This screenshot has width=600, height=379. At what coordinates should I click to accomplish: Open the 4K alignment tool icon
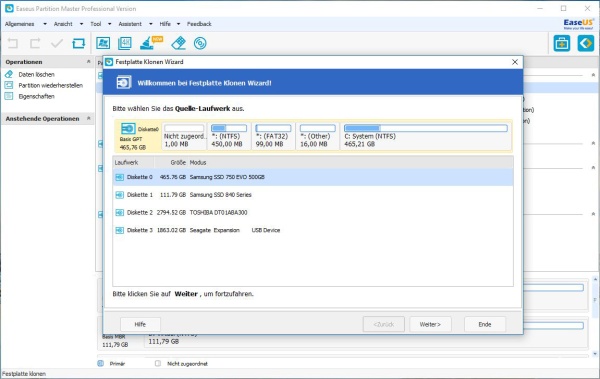pyautogui.click(x=125, y=43)
